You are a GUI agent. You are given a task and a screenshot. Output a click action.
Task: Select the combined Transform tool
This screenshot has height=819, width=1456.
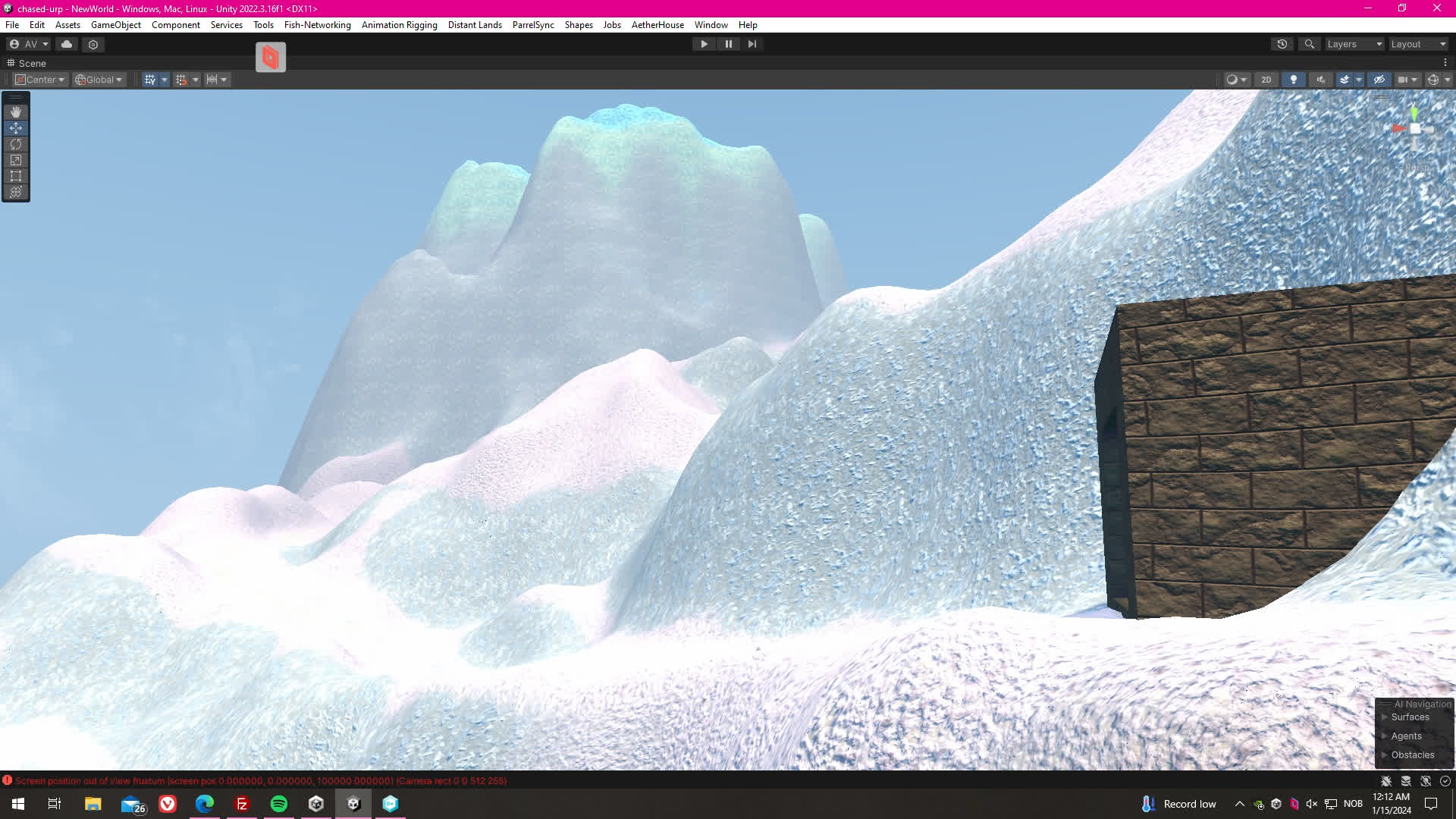pos(16,192)
